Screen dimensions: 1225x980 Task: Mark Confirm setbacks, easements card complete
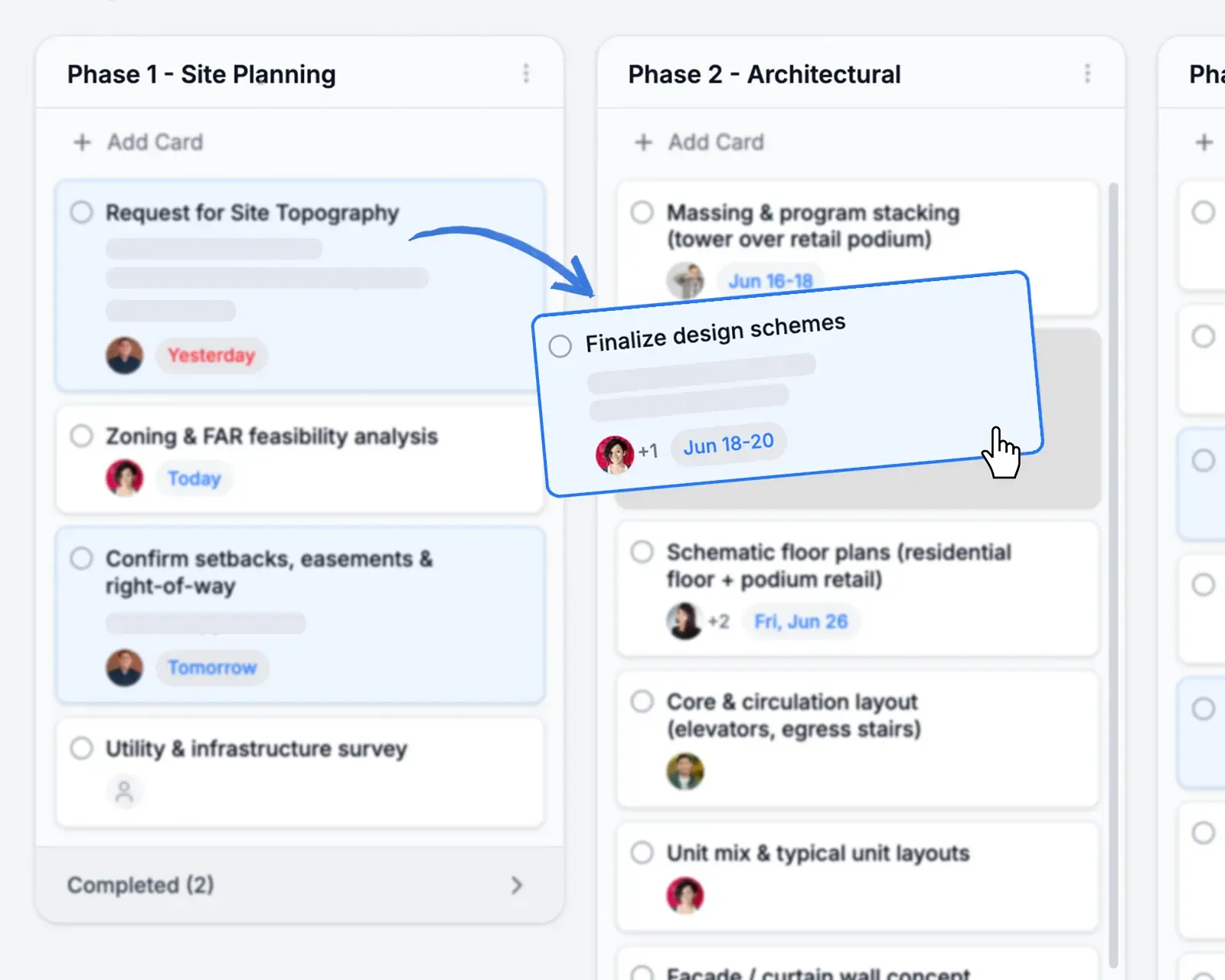(x=82, y=558)
